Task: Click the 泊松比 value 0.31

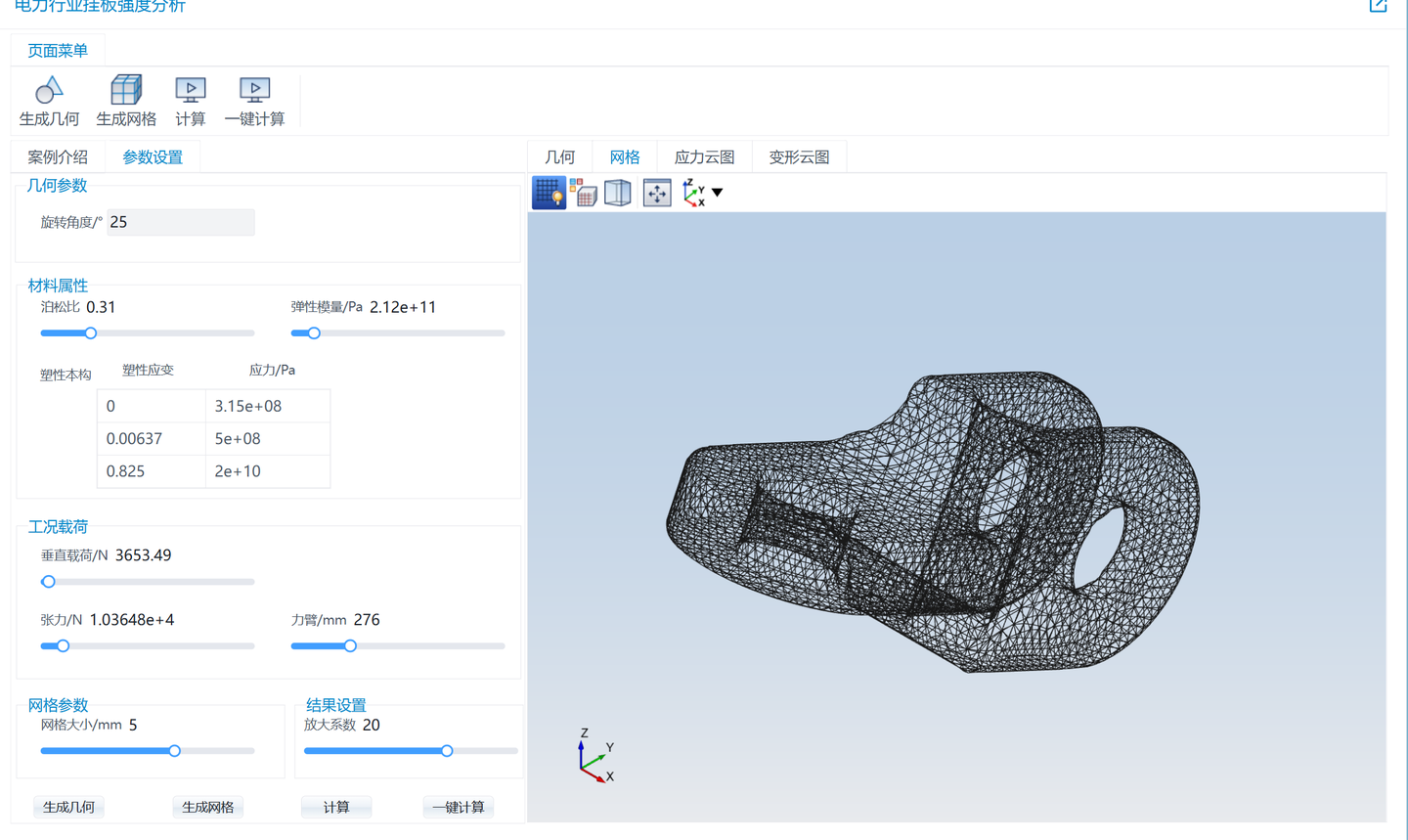Action: coord(101,307)
